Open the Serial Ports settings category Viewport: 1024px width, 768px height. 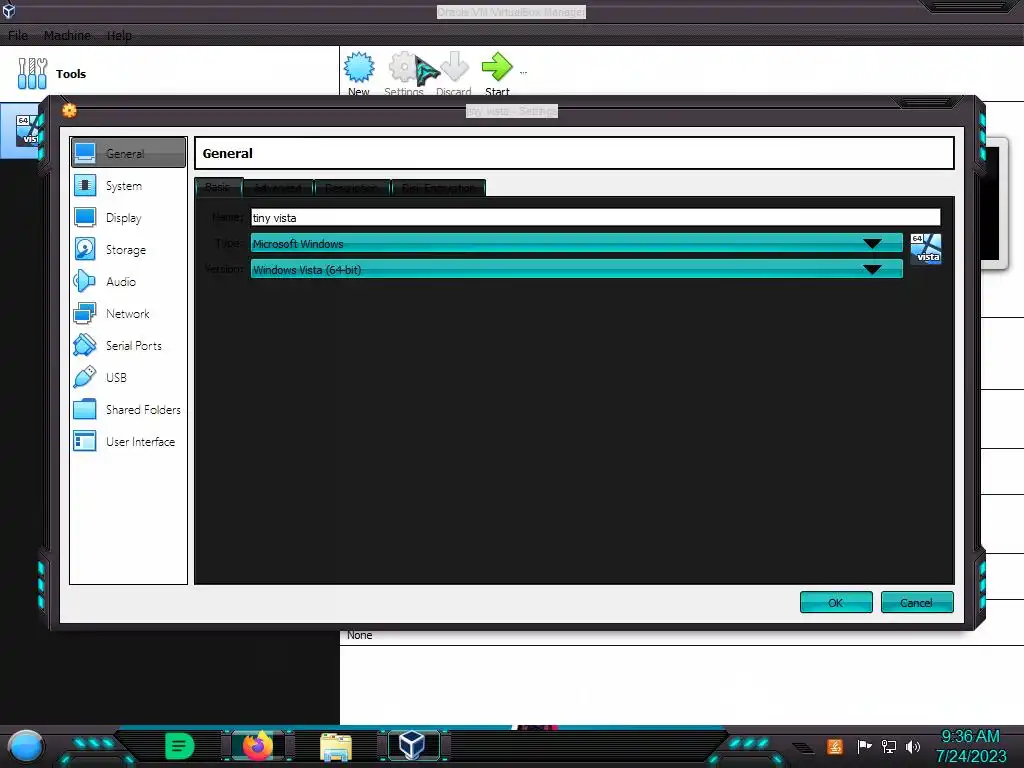click(128, 345)
